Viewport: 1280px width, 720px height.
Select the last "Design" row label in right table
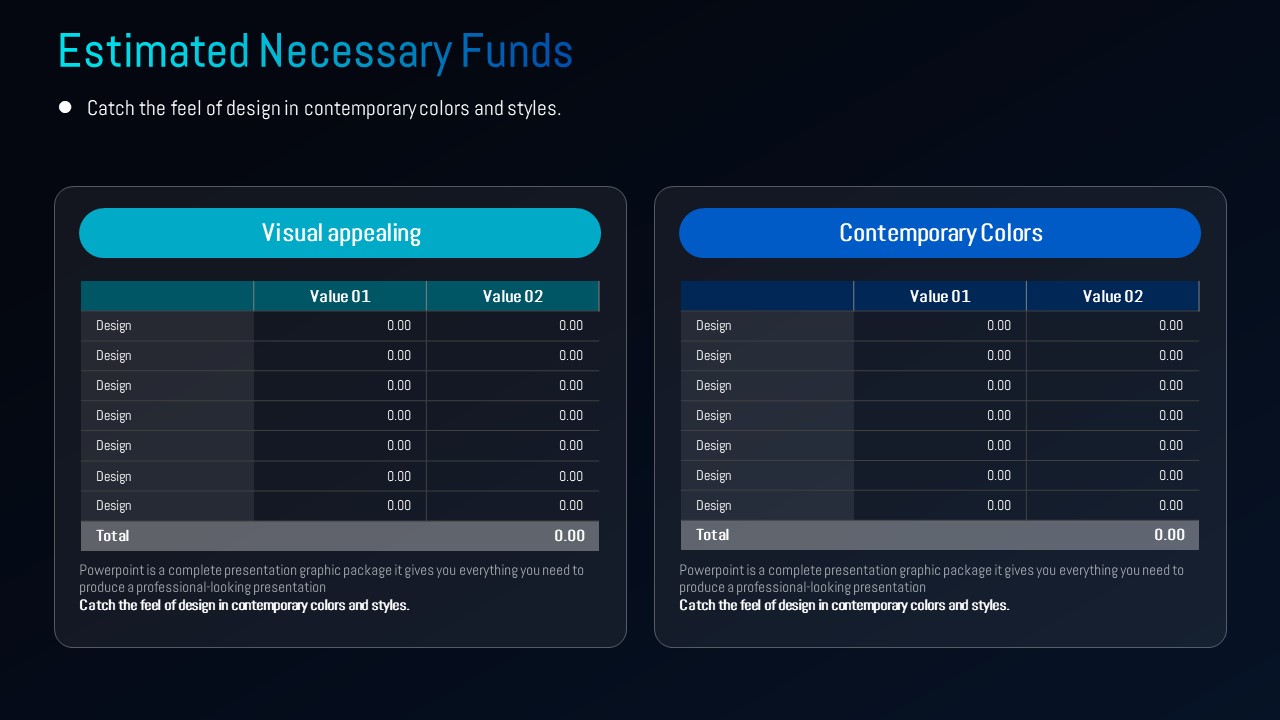click(x=714, y=506)
